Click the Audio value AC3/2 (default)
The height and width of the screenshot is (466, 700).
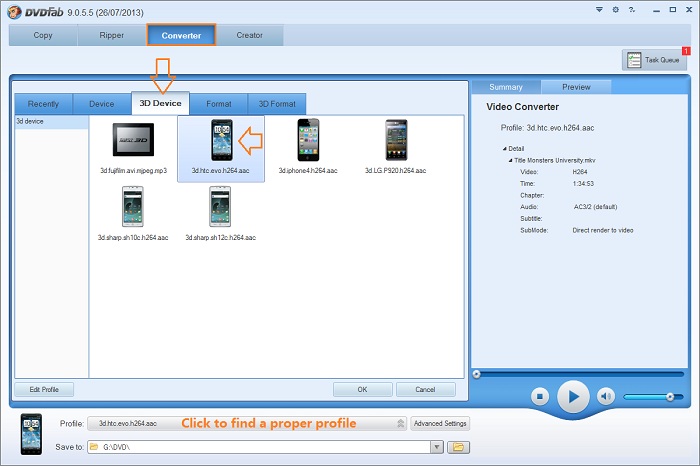pyautogui.click(x=596, y=207)
